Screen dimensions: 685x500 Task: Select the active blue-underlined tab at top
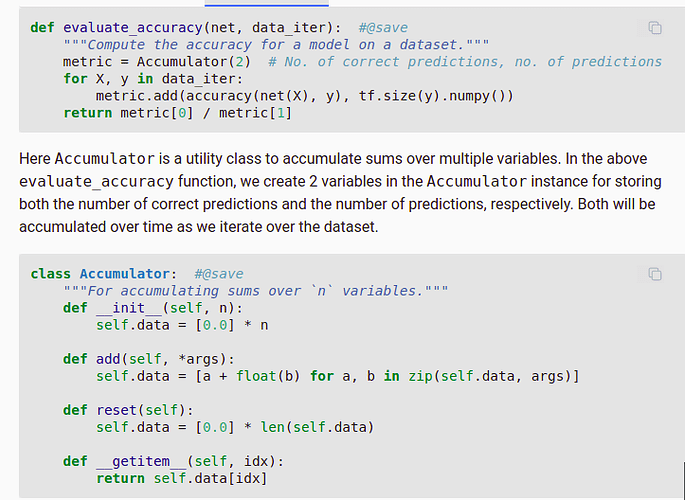coord(266,4)
